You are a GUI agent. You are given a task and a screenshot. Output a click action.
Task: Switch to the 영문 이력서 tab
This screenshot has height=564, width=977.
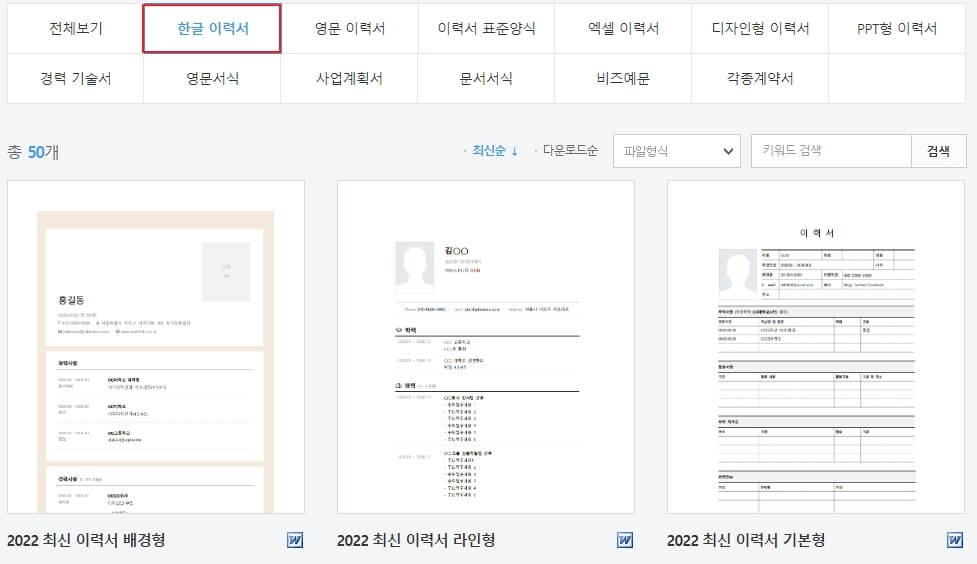[350, 29]
